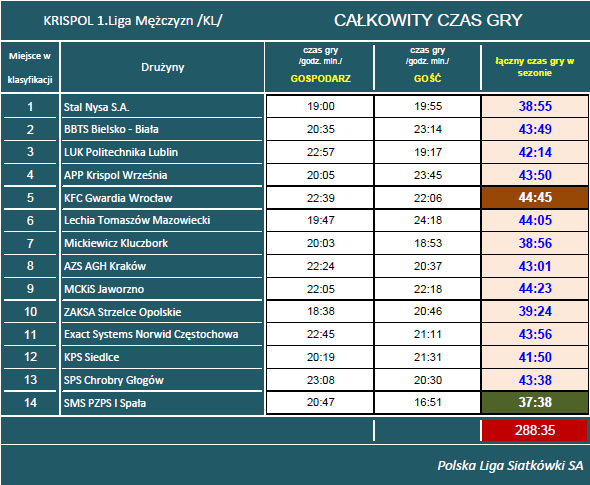Click LUK Politechnika Lublin team cell
Screen dimensions: 590x485
162,152
